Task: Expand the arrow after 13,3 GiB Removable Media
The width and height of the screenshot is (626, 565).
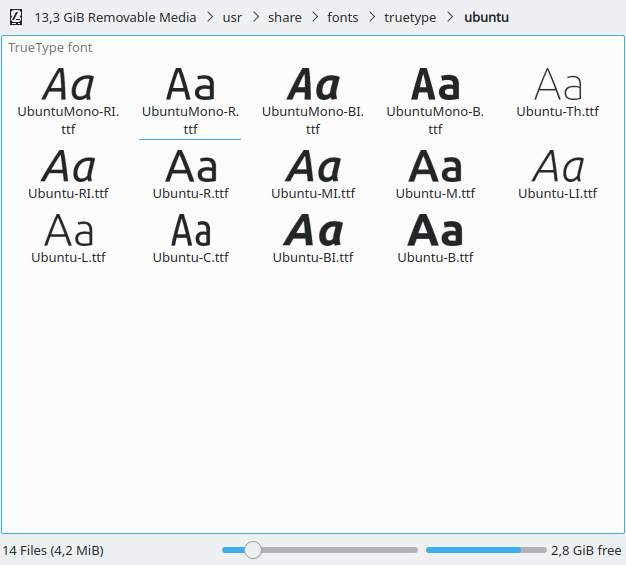Action: 210,17
